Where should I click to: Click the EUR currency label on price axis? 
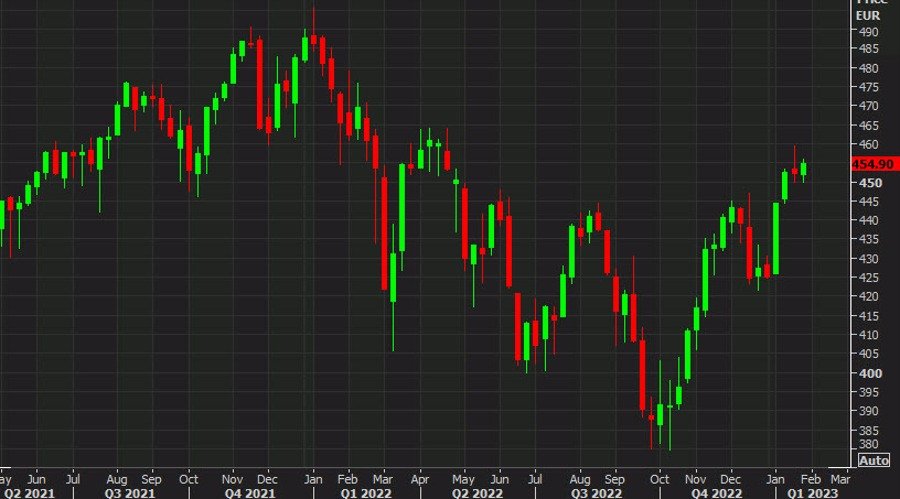click(866, 13)
